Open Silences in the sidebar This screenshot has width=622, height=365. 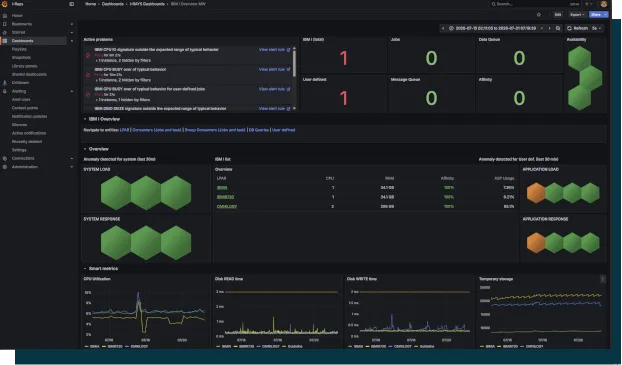(19, 125)
